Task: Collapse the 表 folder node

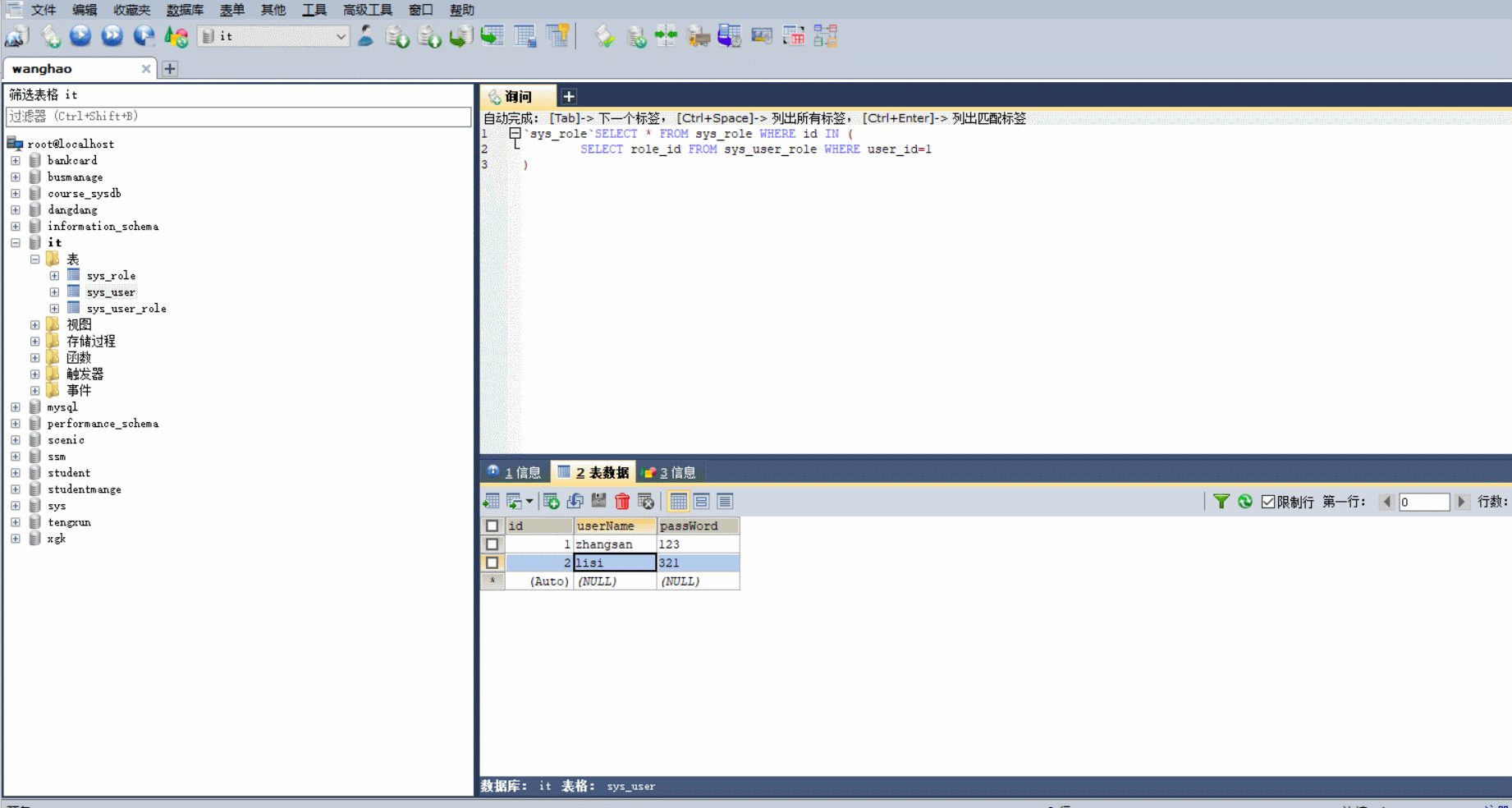Action: pos(35,259)
